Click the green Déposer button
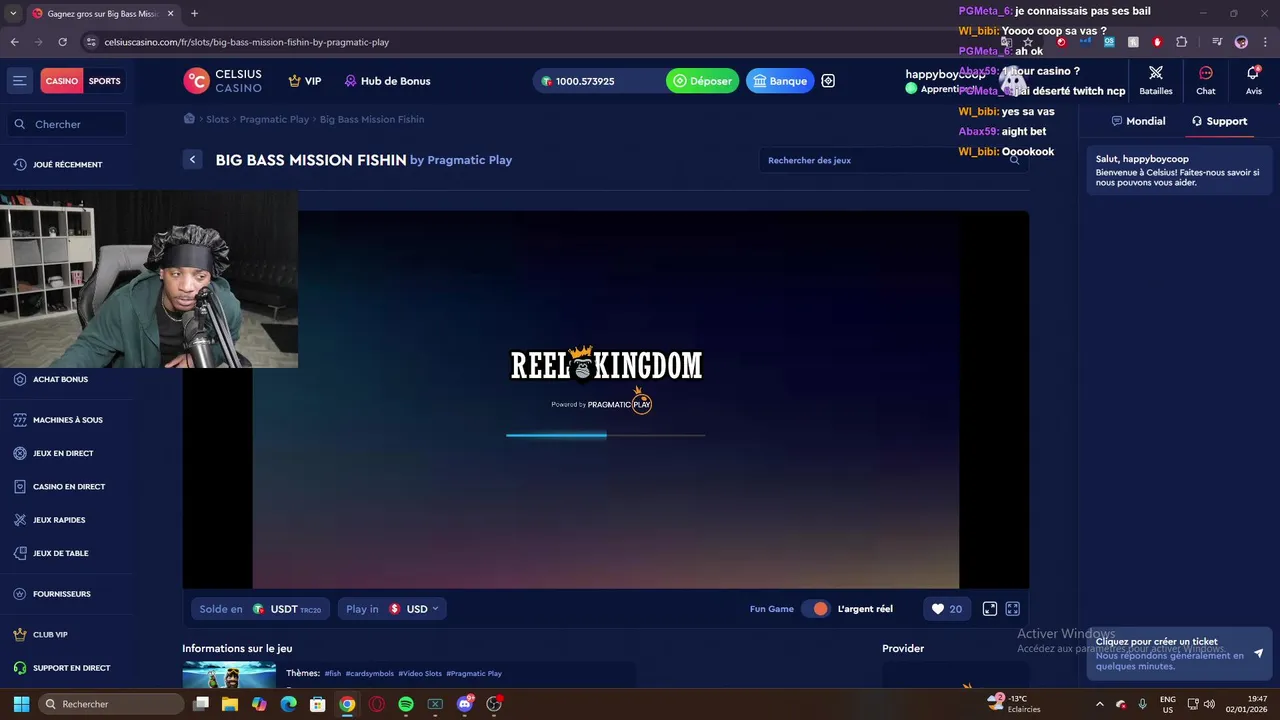 [x=703, y=81]
